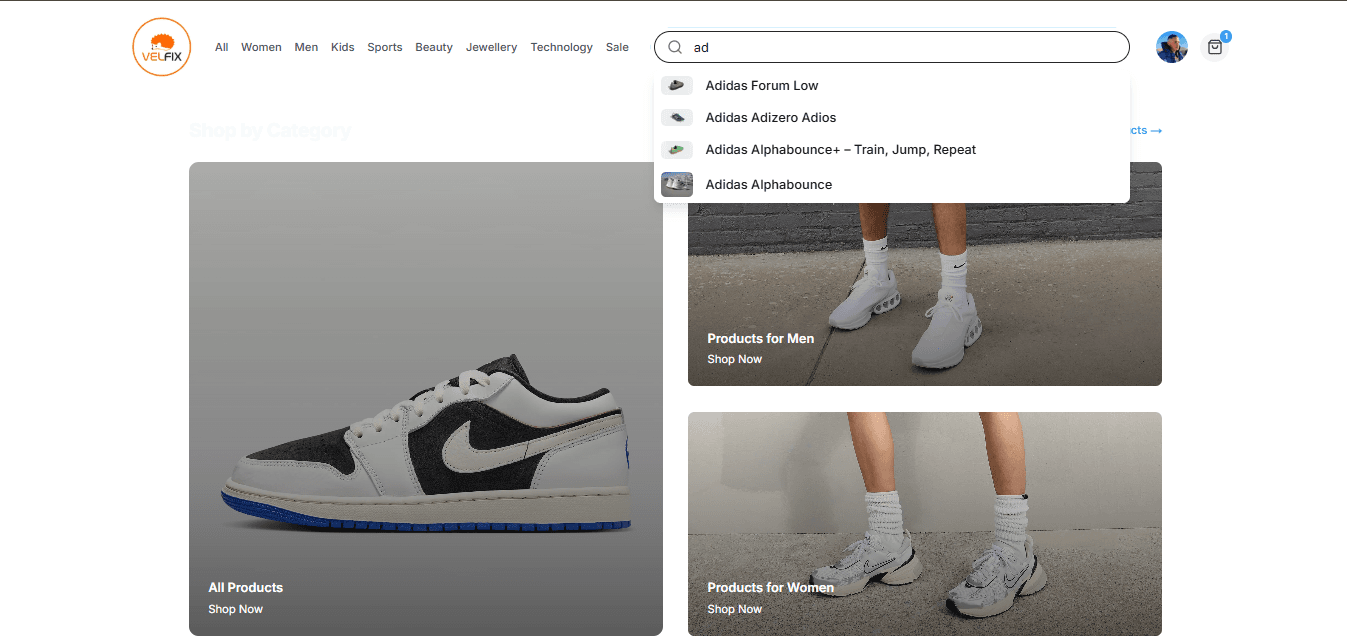Click the Adidas Forum Low shoe thumbnail

click(677, 85)
